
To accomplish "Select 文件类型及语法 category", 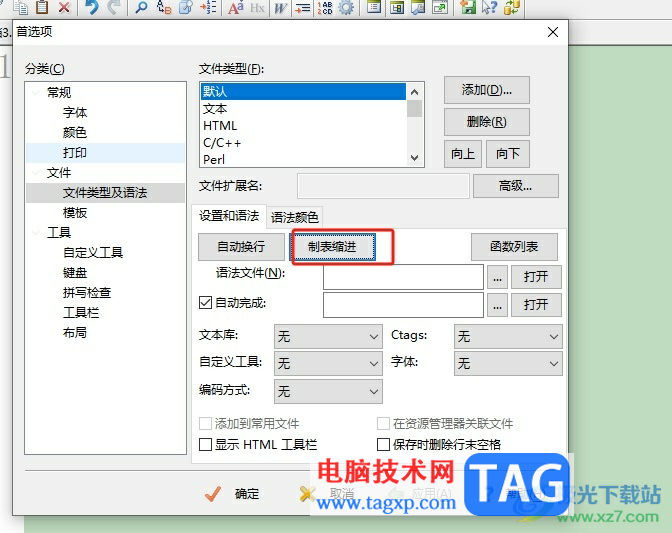I will (x=105, y=193).
